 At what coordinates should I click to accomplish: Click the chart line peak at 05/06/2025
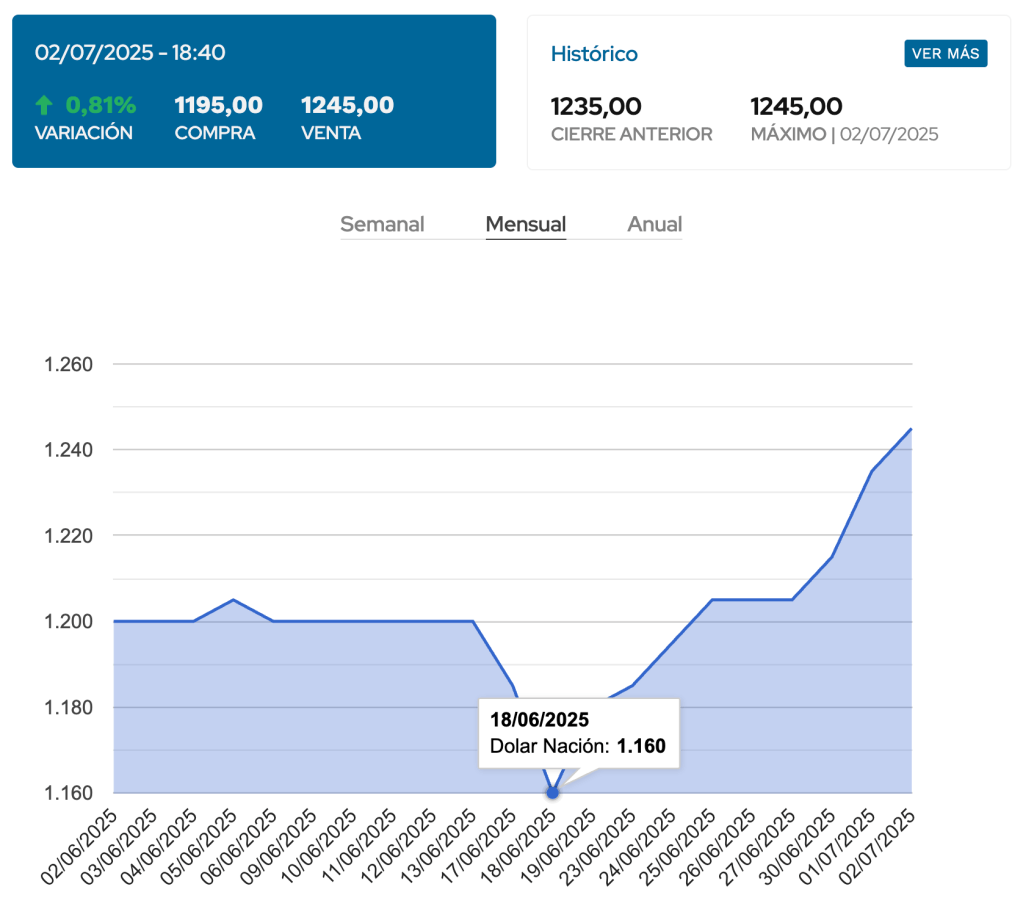(x=233, y=600)
